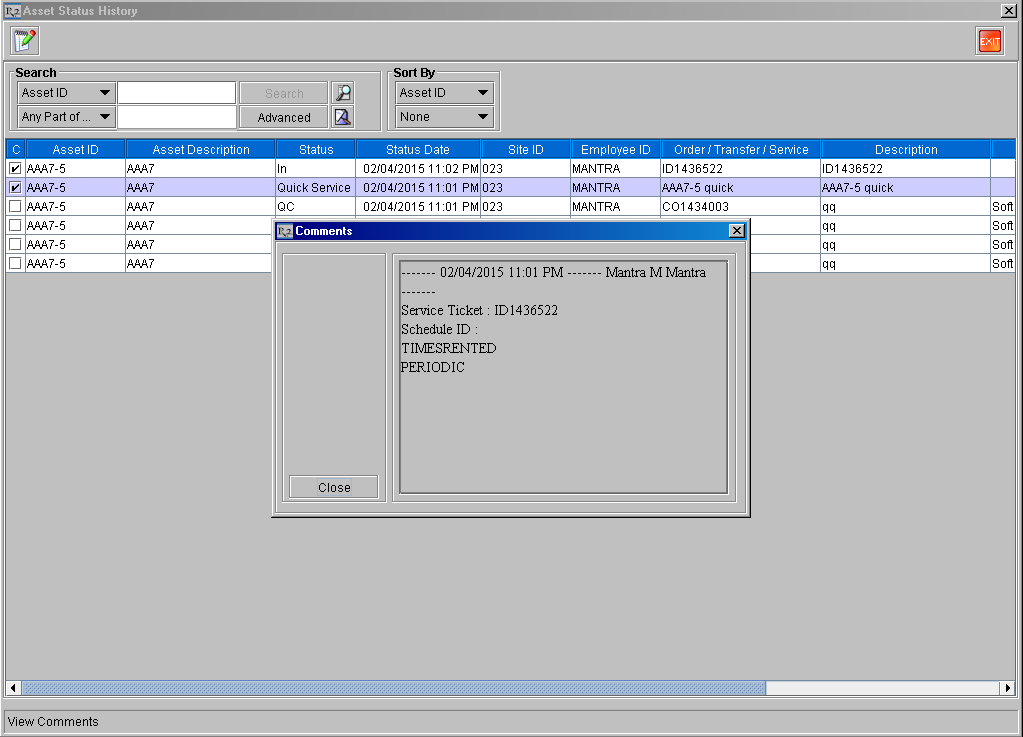Uncheck the checkbox for the 'In' status row

pyautogui.click(x=15, y=169)
